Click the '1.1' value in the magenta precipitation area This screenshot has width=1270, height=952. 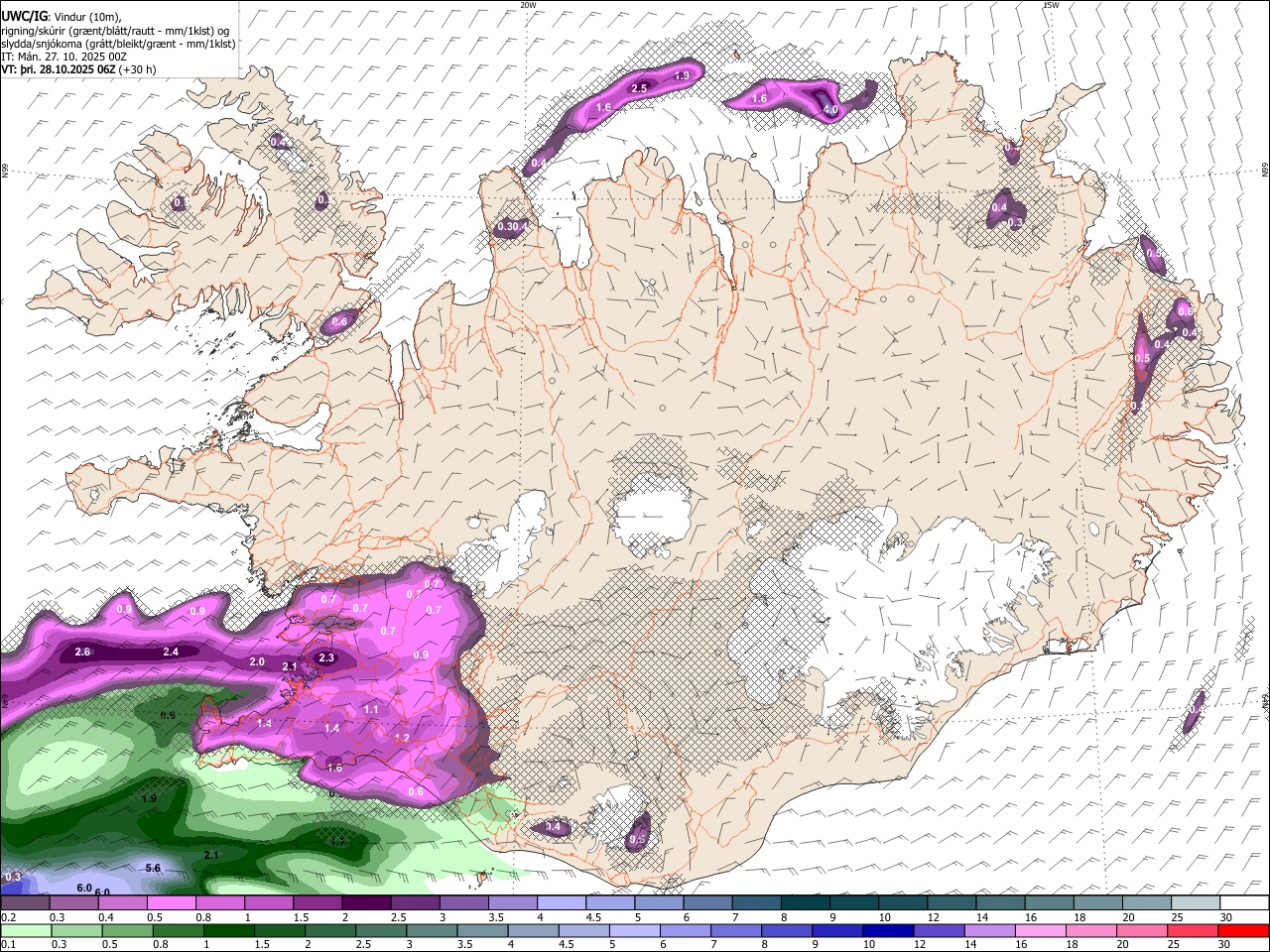pyautogui.click(x=371, y=709)
